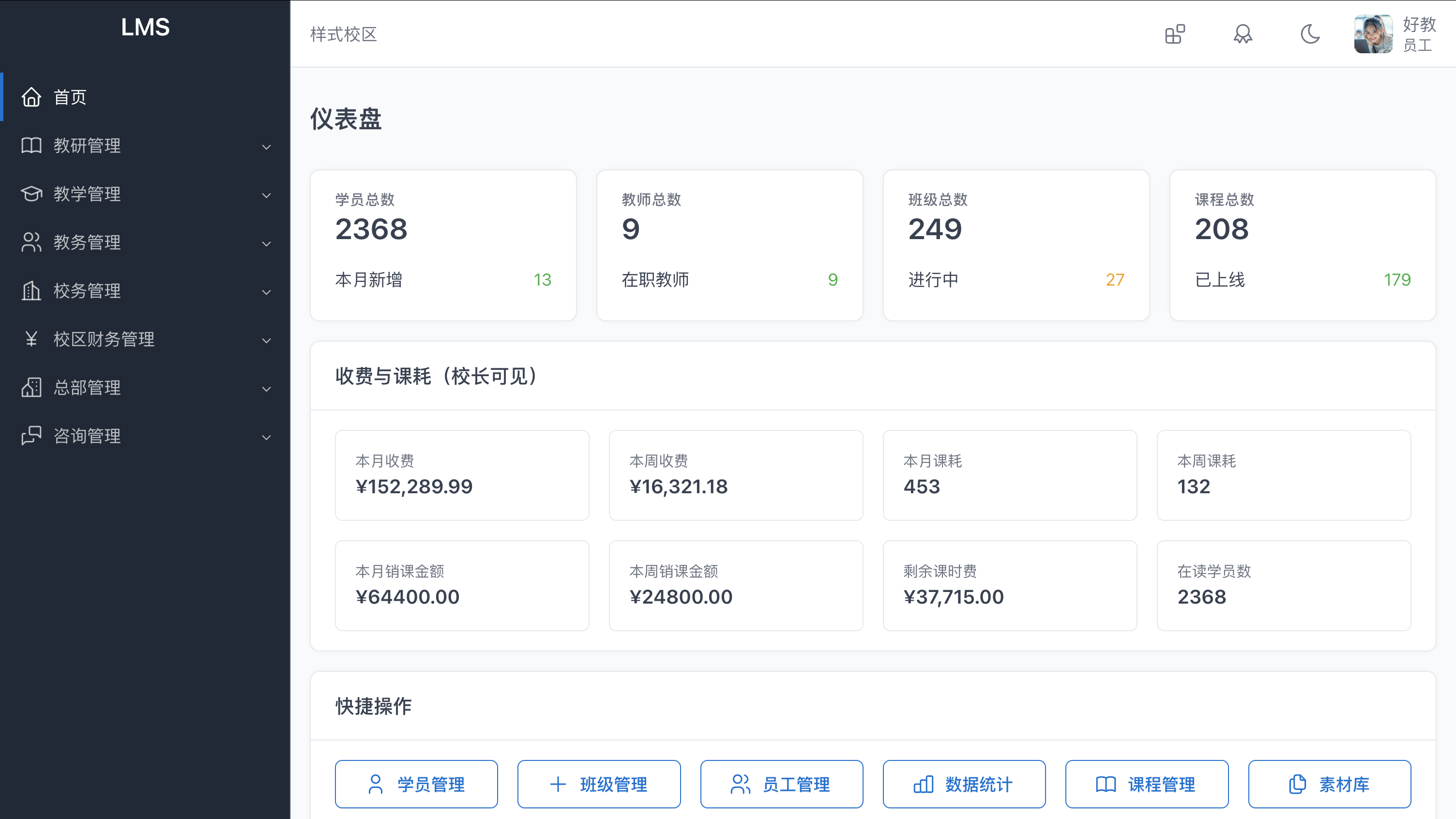Expand the 校区财务管理 chevron
The height and width of the screenshot is (819, 1456).
(266, 340)
